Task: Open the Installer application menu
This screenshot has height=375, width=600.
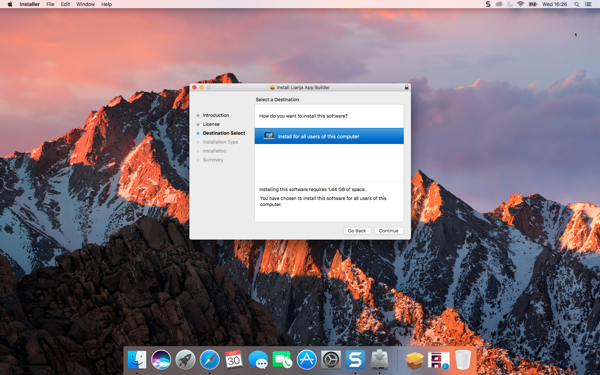Action: [29, 4]
